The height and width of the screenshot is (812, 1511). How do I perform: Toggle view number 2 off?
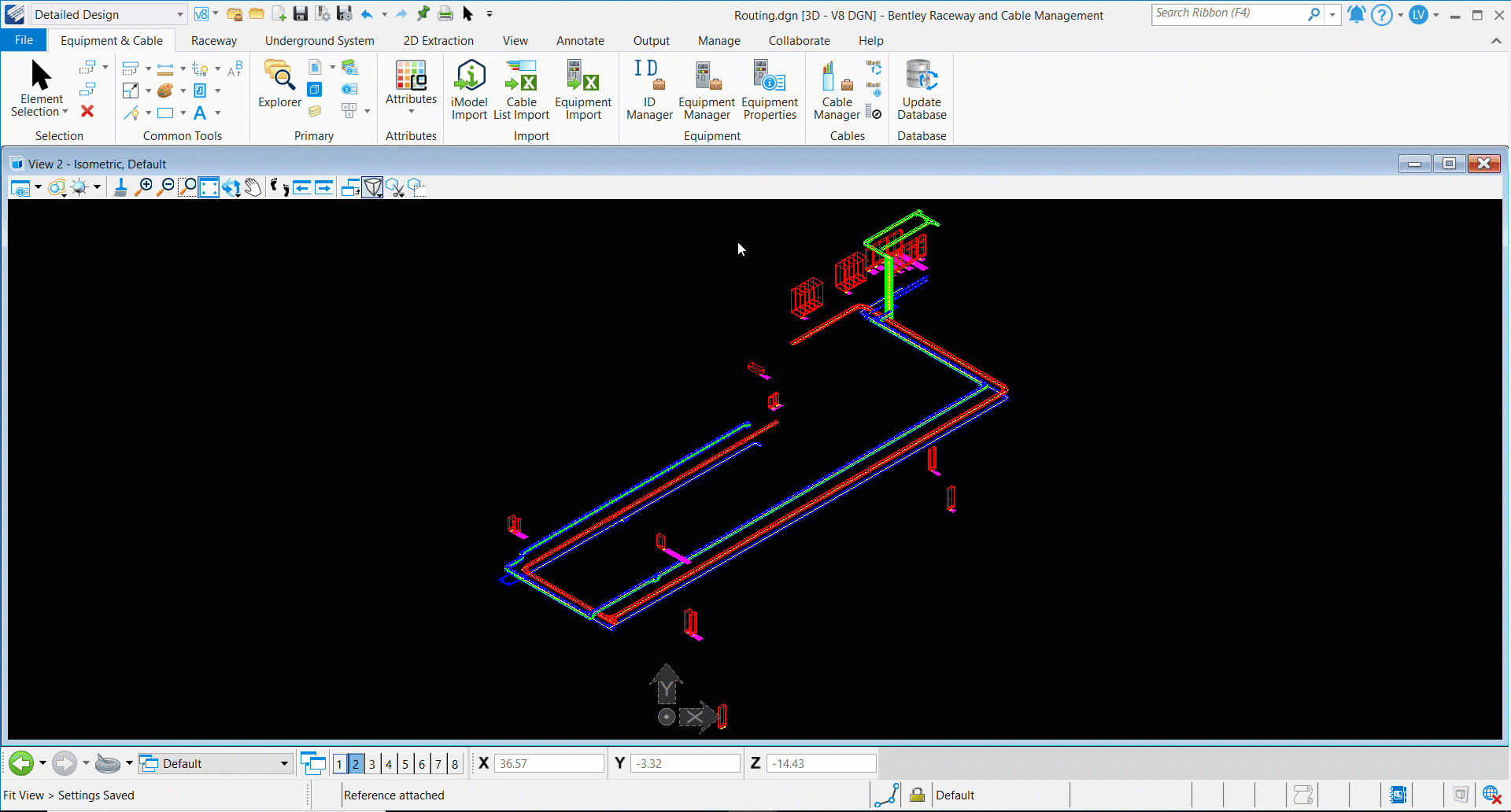point(356,764)
